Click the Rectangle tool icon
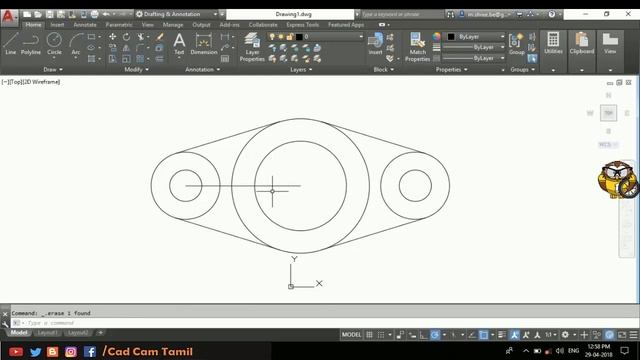Viewport: 640px width, 360px height. coord(91,37)
